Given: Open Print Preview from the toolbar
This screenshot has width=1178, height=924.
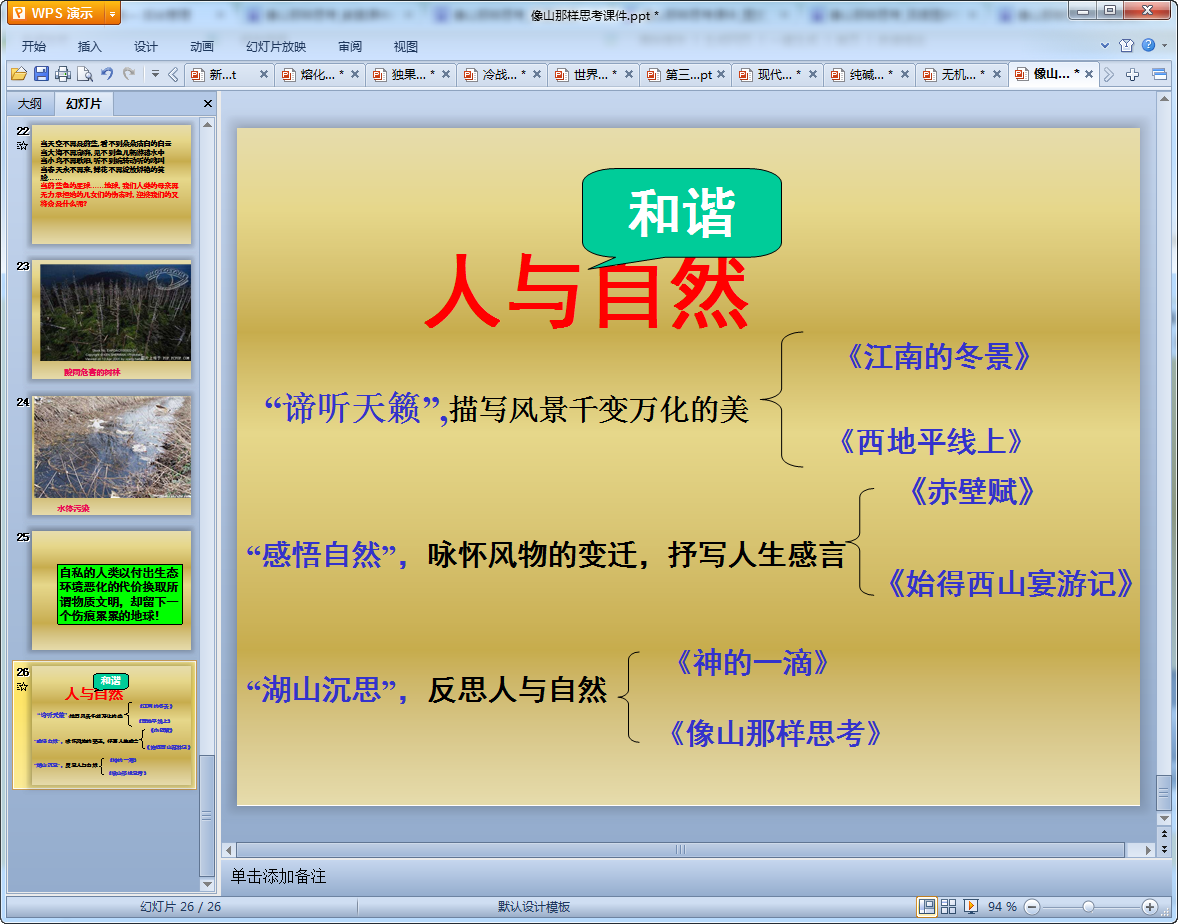Looking at the screenshot, I should click(x=85, y=74).
